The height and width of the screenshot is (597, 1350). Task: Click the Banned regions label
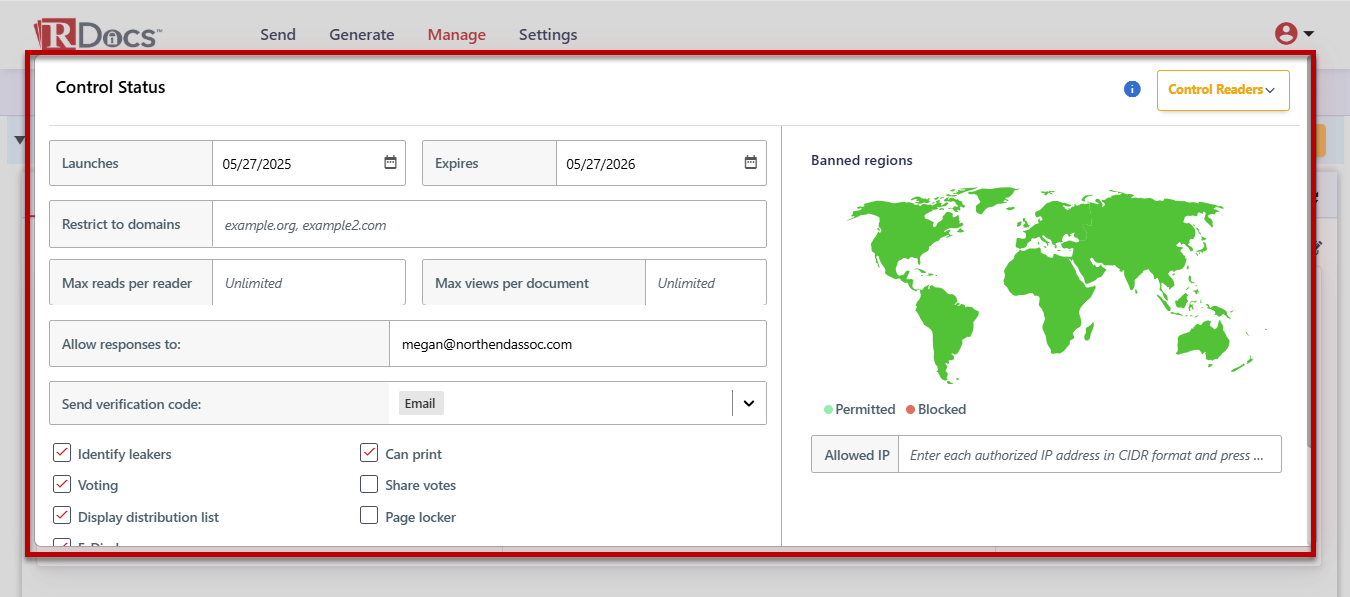[862, 160]
